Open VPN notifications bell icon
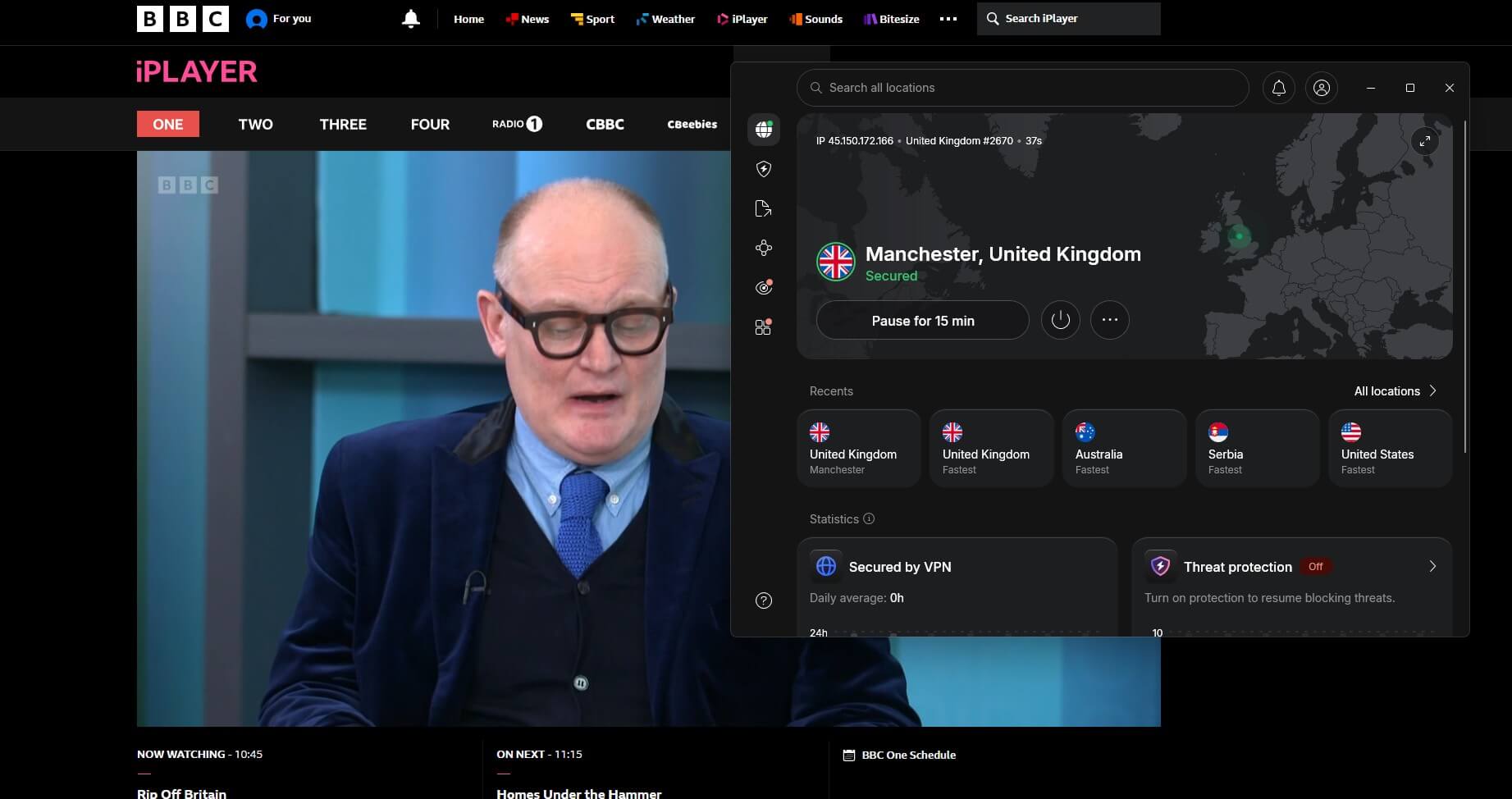The image size is (1512, 799). pyautogui.click(x=1279, y=88)
